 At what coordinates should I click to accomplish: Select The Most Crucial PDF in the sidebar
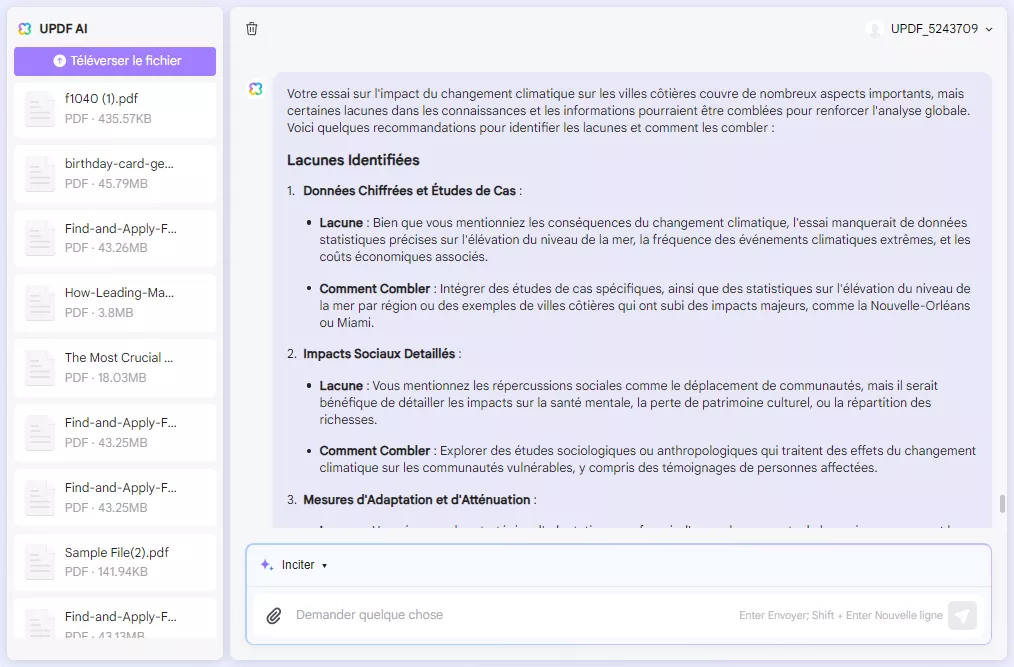pos(114,367)
